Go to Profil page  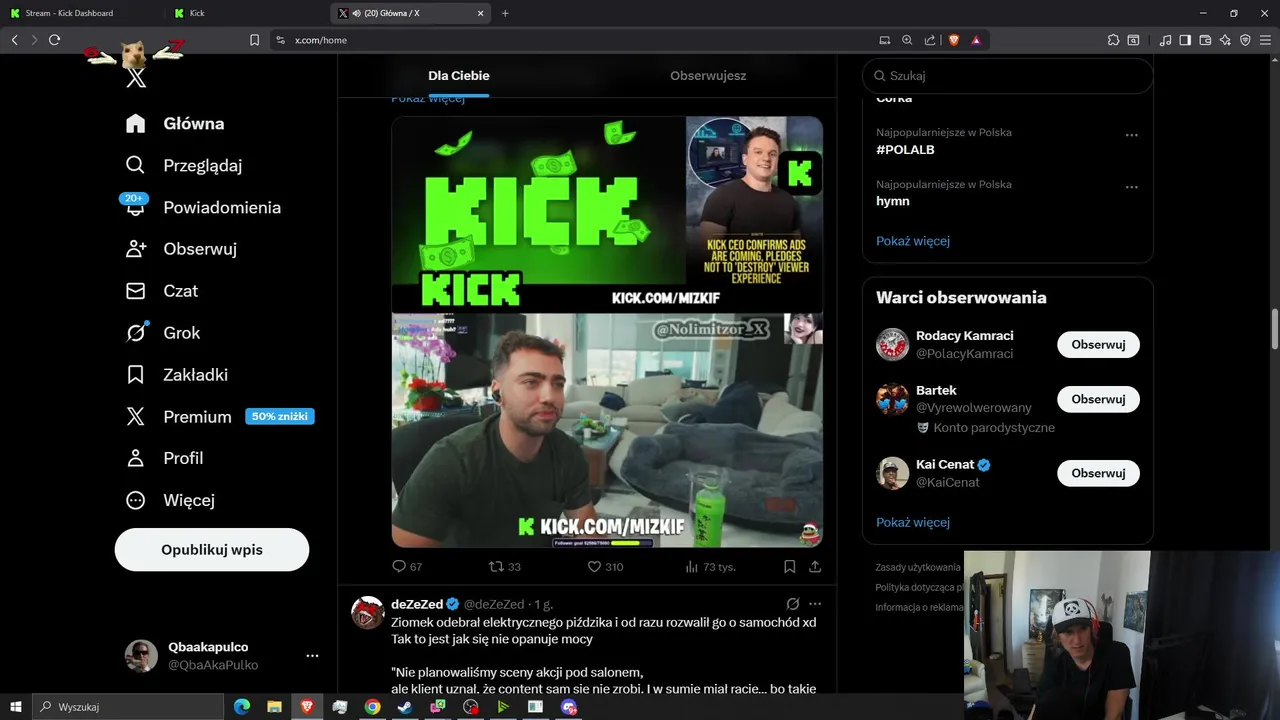click(x=164, y=458)
